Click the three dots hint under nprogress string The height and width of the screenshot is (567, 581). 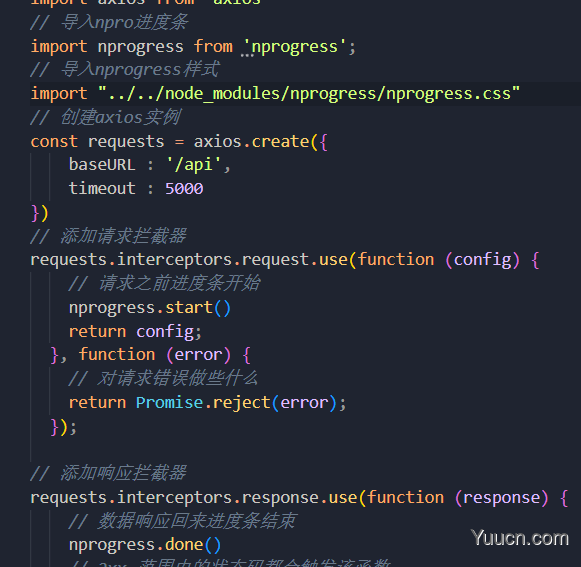247,56
